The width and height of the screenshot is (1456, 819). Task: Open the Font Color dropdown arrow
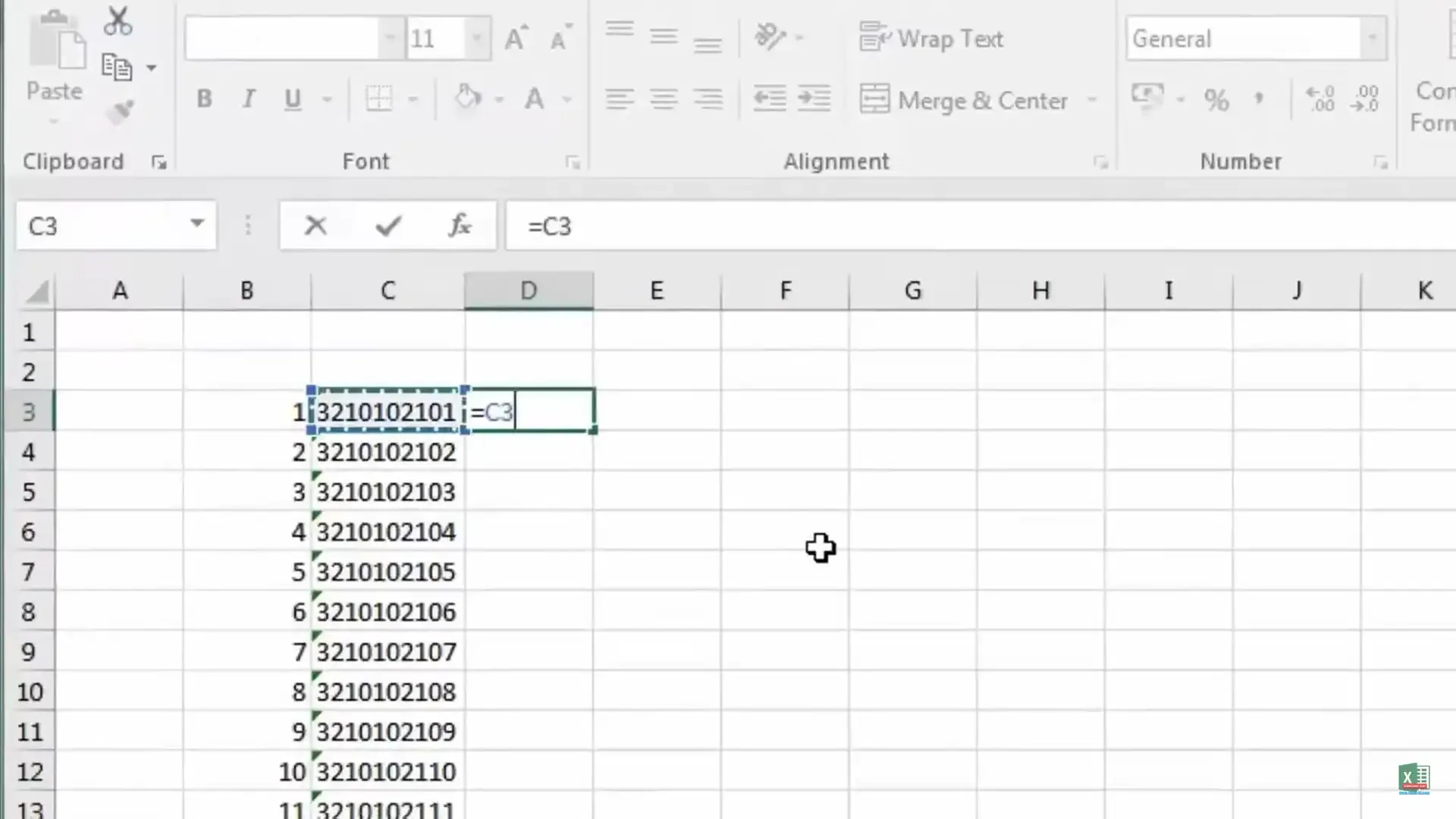click(x=566, y=99)
